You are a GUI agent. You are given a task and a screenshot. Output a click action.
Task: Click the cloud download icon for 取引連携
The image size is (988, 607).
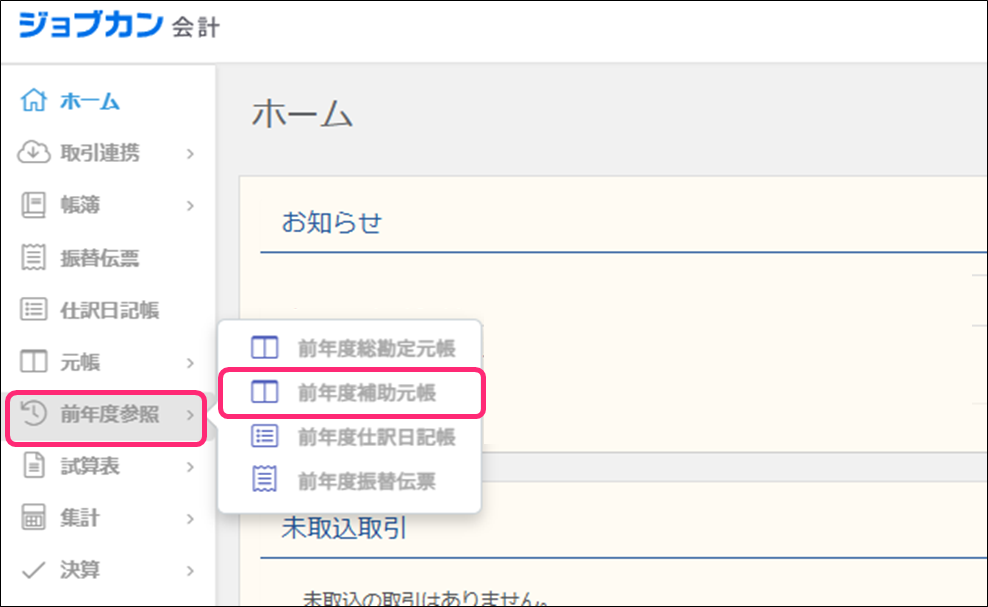pyautogui.click(x=34, y=153)
